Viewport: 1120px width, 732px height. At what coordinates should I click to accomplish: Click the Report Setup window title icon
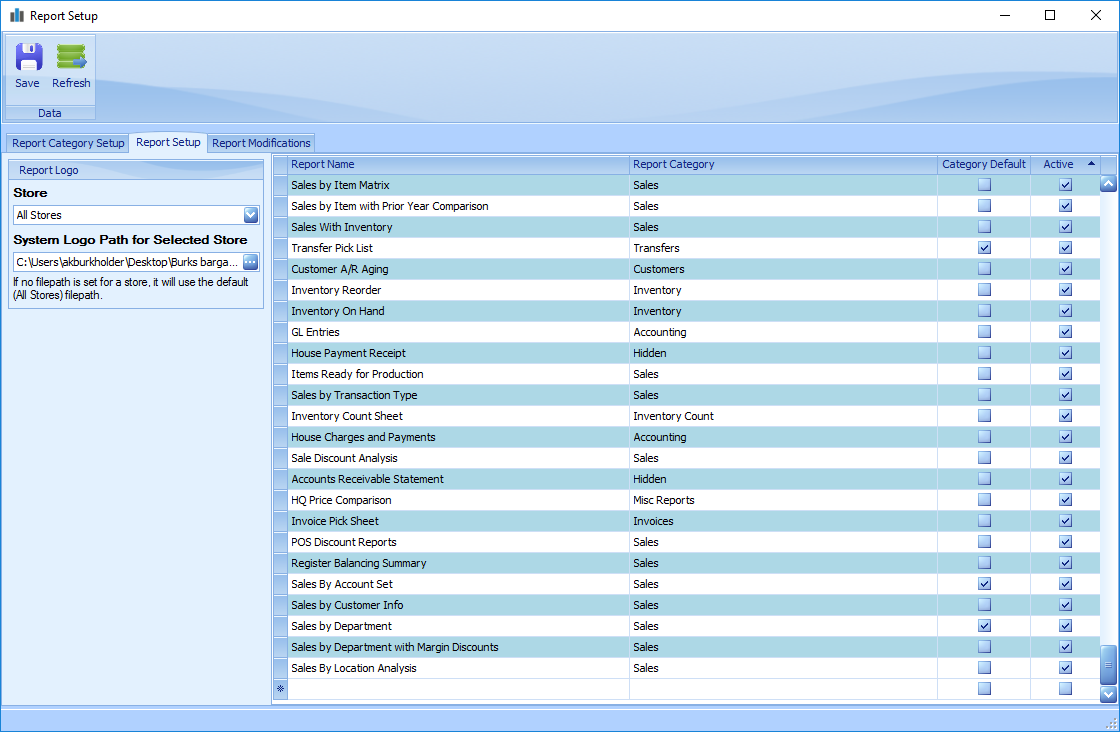point(16,16)
